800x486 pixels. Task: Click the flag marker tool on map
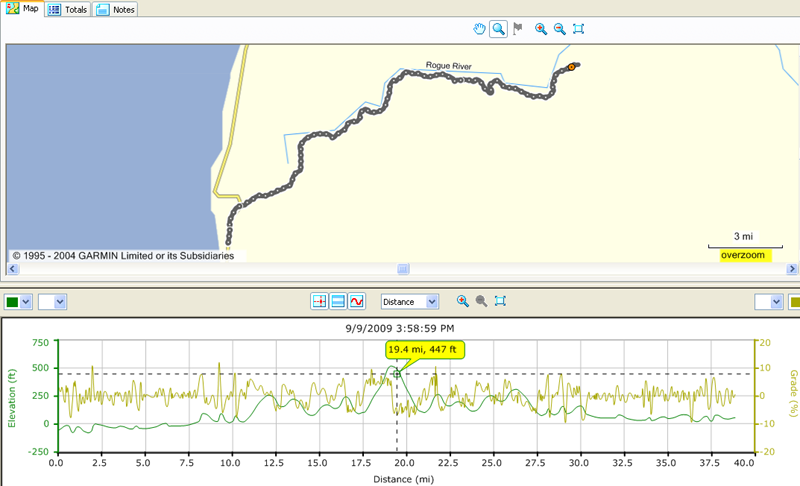point(518,29)
